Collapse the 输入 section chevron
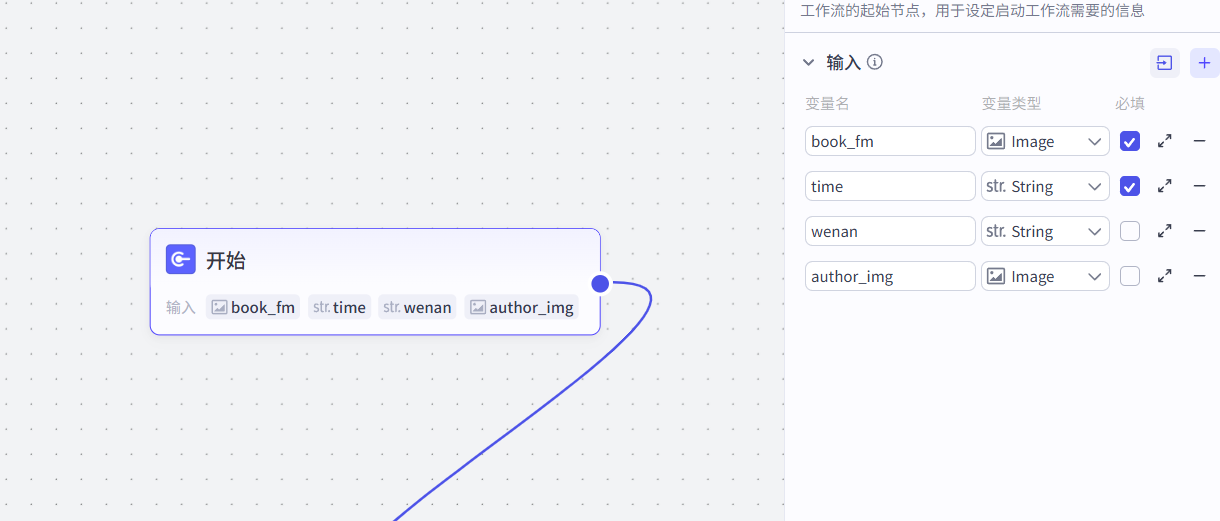 coord(809,62)
